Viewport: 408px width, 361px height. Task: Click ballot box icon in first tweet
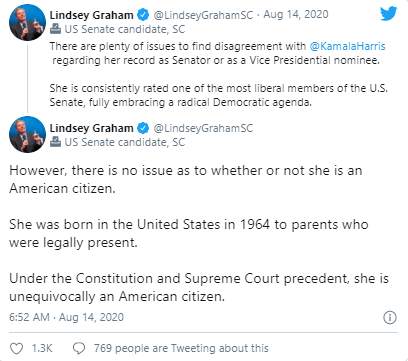[x=55, y=29]
